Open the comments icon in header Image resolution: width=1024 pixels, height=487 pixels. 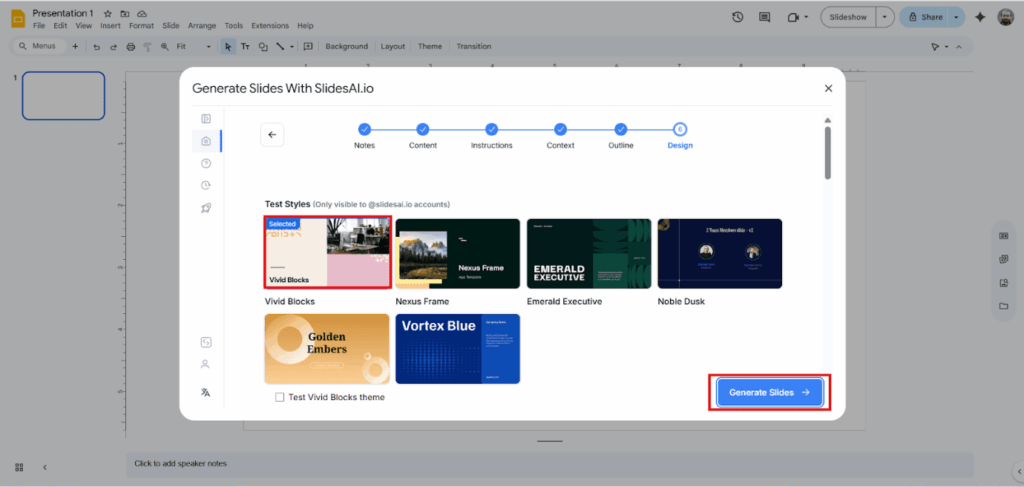pos(765,17)
